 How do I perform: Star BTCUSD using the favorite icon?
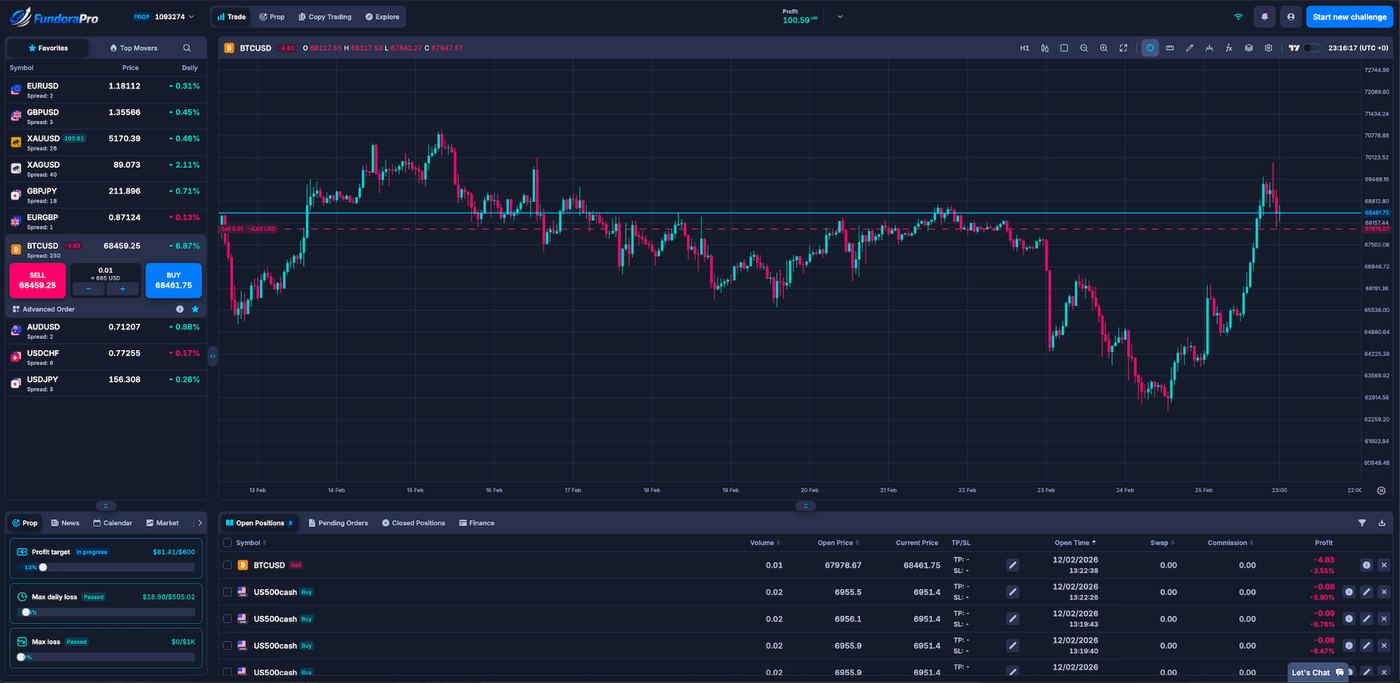(195, 309)
